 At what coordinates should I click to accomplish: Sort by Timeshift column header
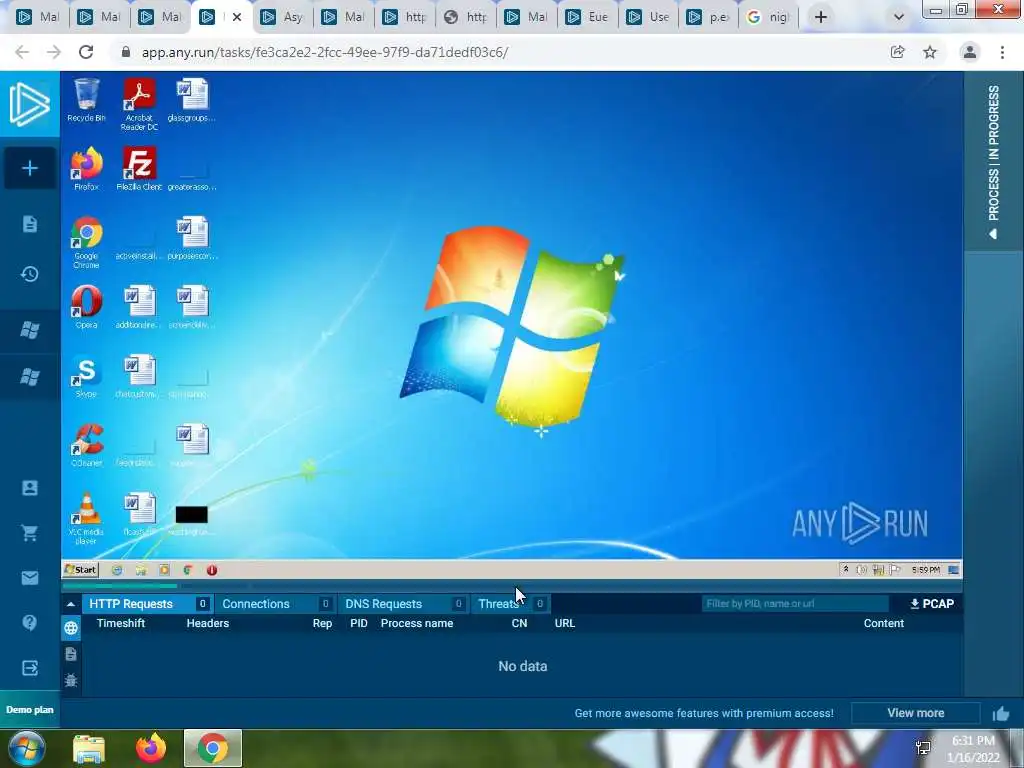121,623
